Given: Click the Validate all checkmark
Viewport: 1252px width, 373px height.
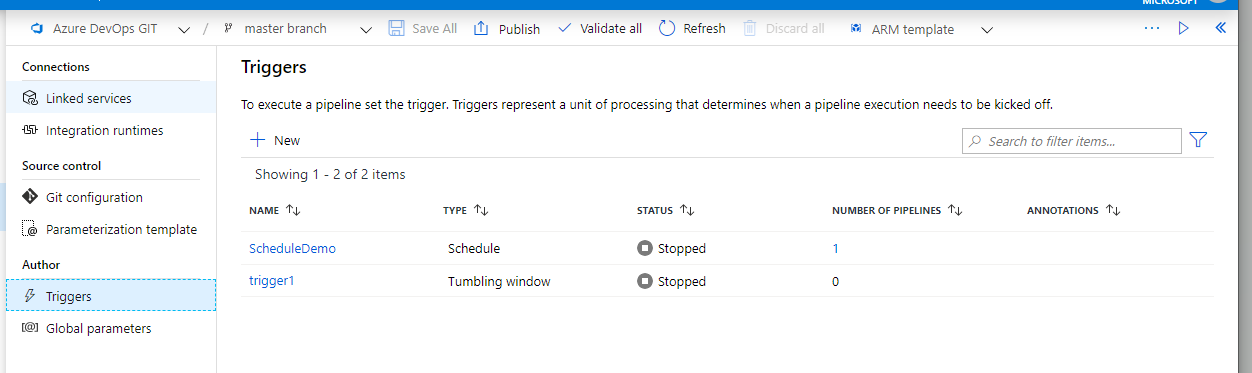Looking at the screenshot, I should point(564,28).
